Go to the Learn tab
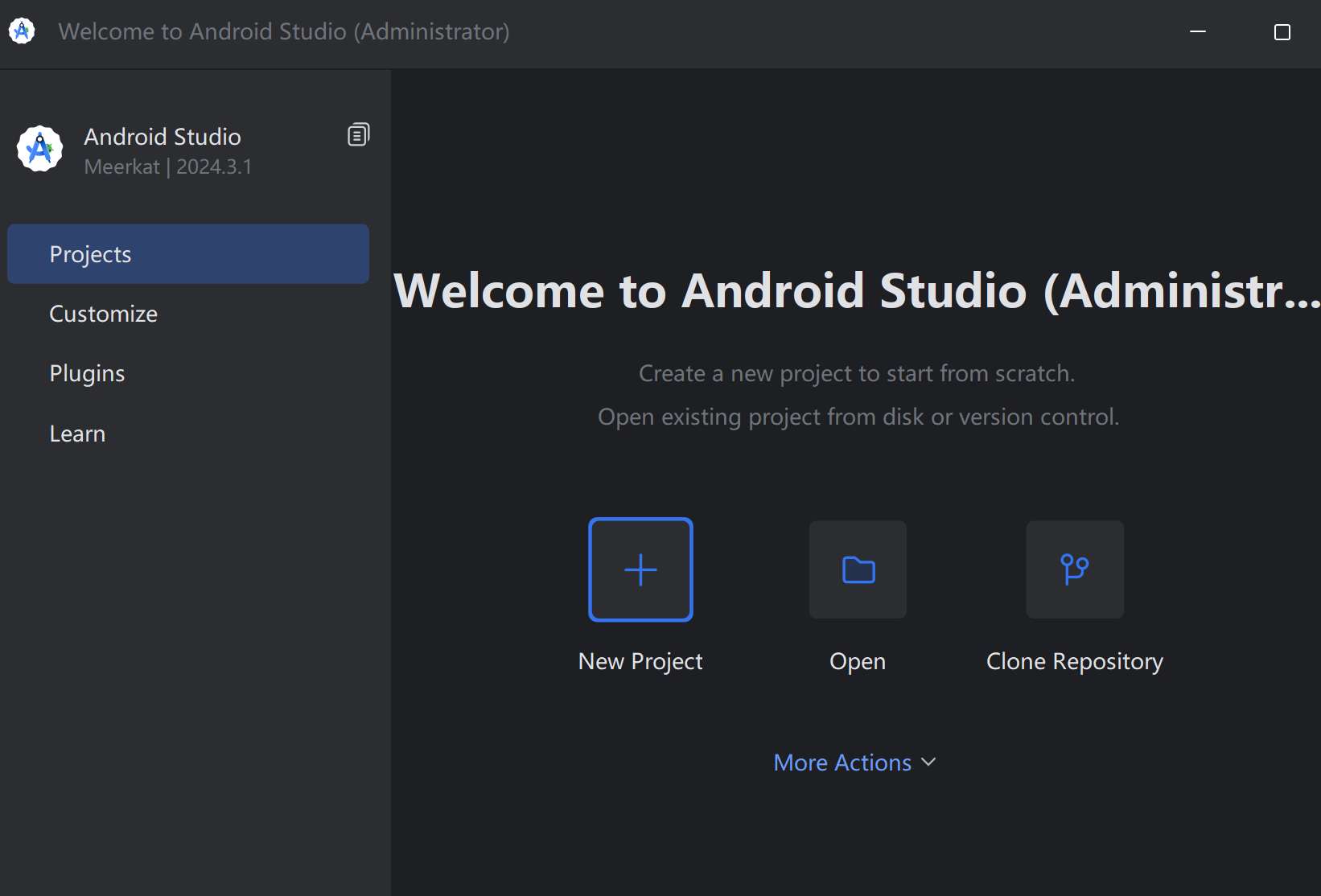The height and width of the screenshot is (896, 1321). pos(188,434)
